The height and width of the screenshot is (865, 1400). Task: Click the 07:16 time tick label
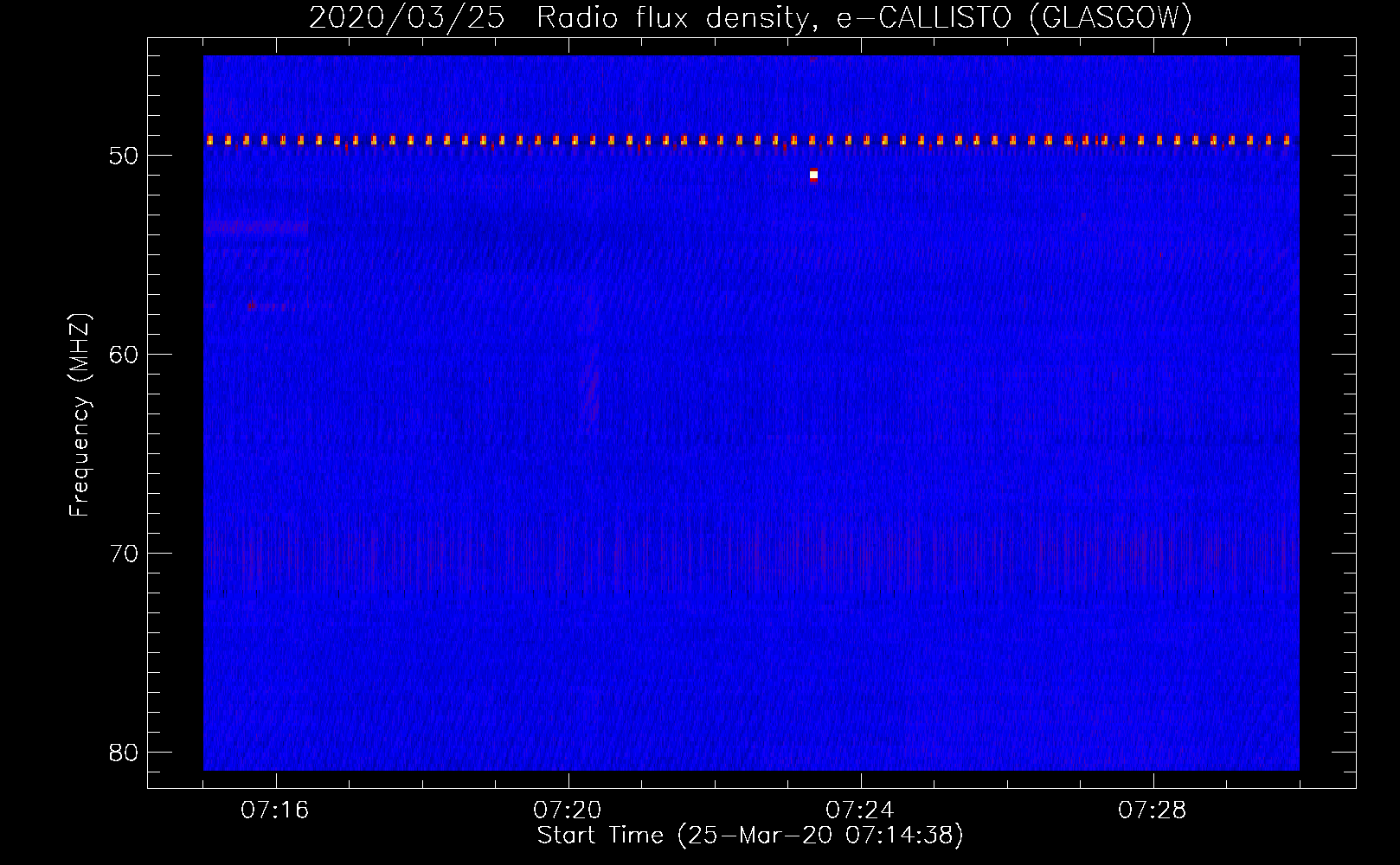pos(276,811)
